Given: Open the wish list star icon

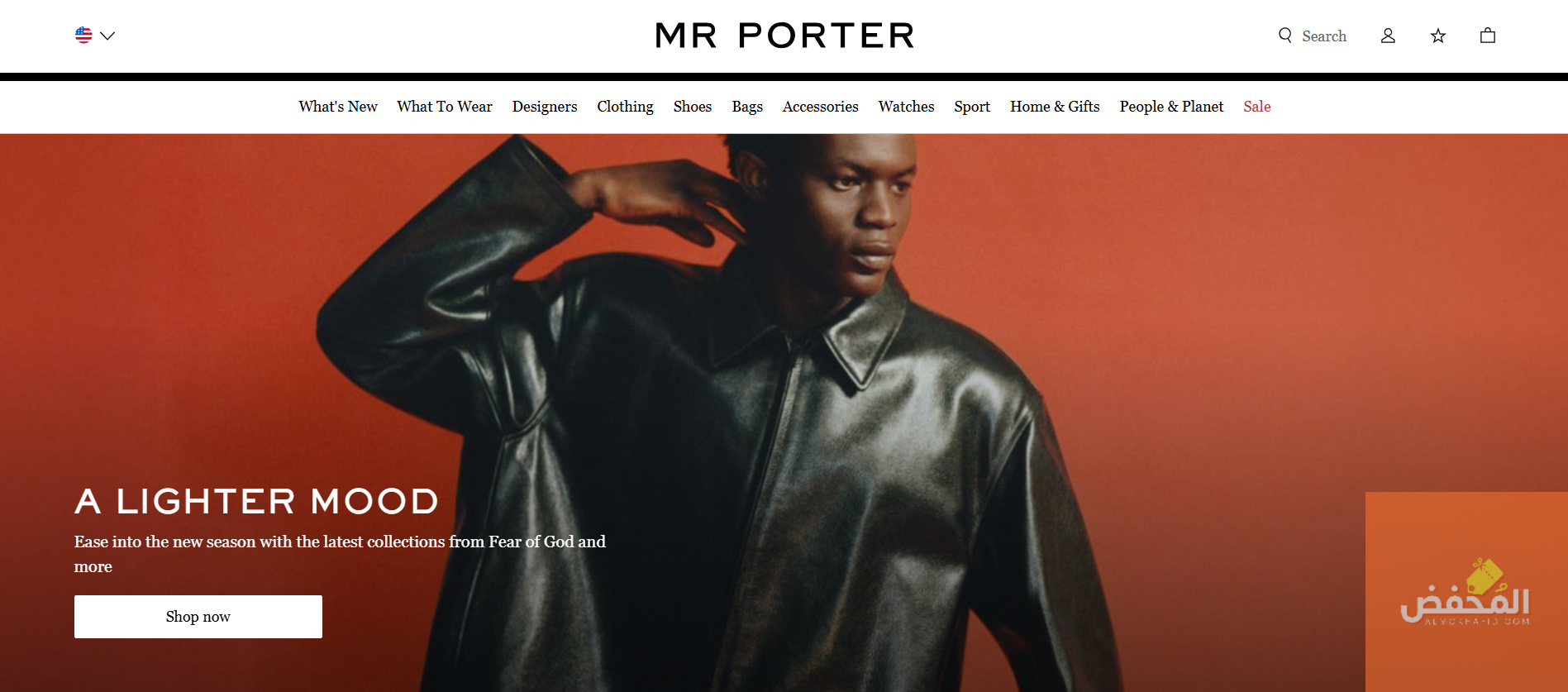Looking at the screenshot, I should (1438, 36).
